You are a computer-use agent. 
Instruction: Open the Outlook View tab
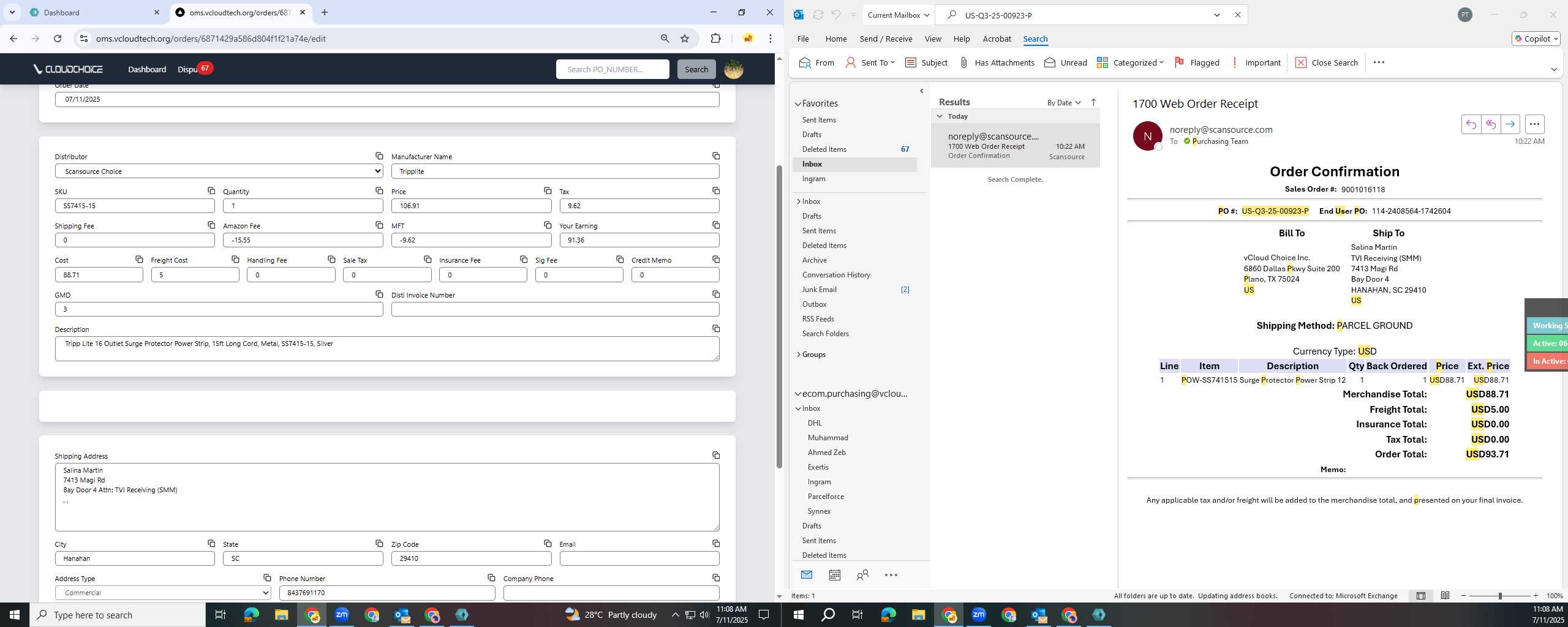pyautogui.click(x=932, y=39)
